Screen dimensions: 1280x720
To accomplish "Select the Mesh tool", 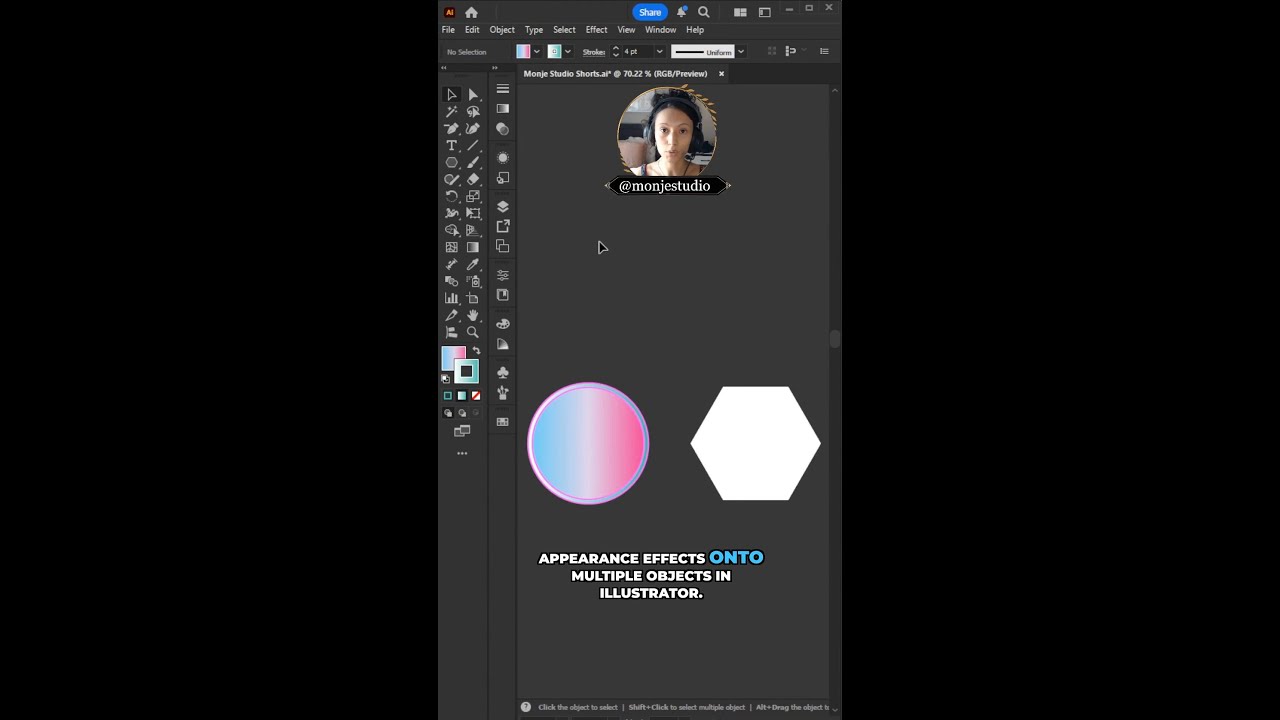I will [x=452, y=248].
